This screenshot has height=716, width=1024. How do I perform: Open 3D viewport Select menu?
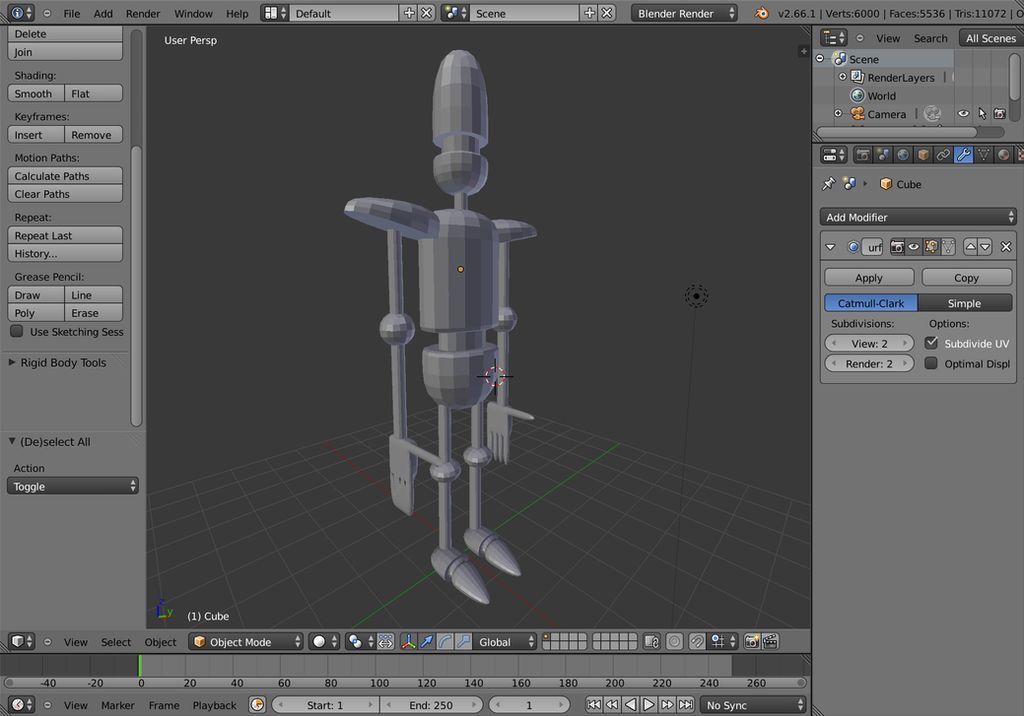(x=116, y=642)
